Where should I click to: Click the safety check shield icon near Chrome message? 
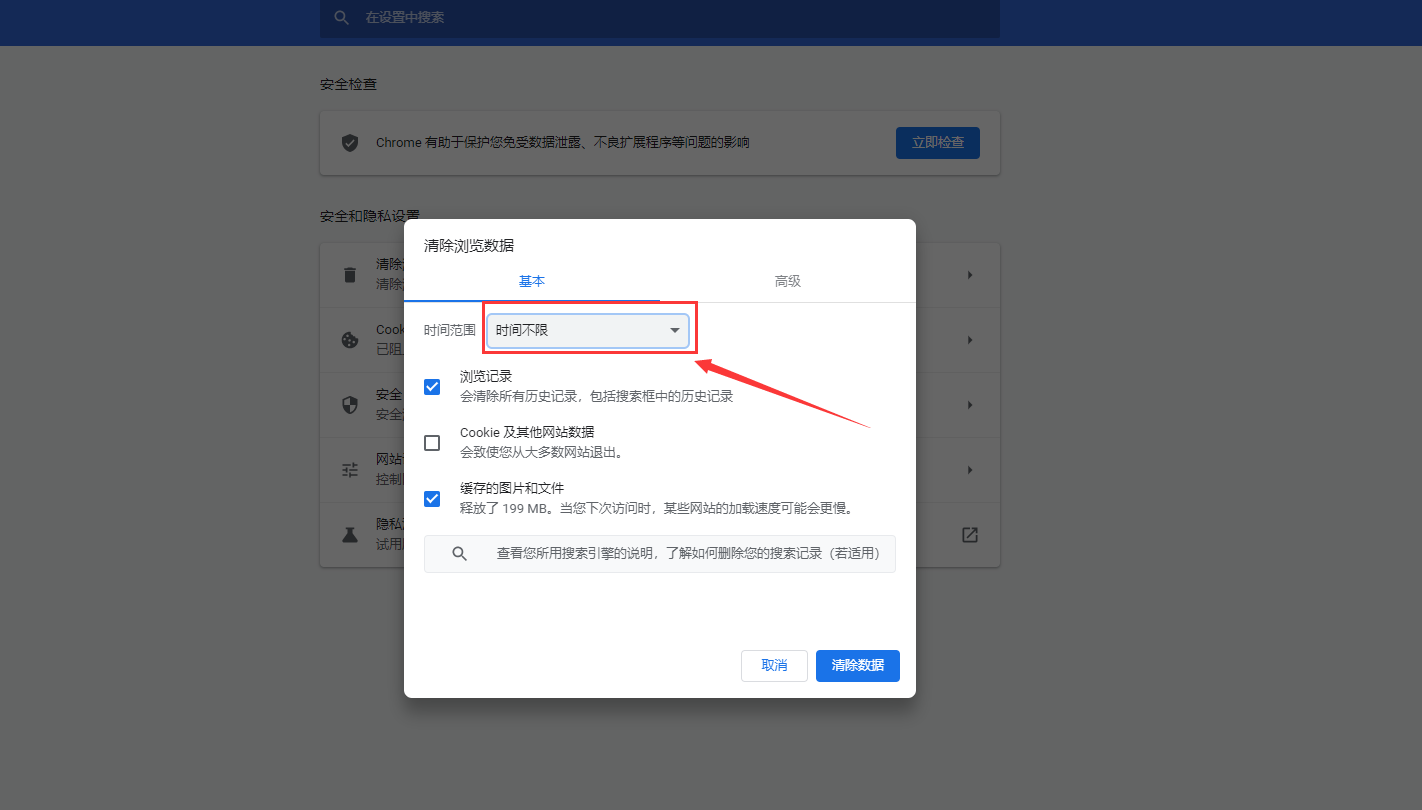(x=349, y=142)
